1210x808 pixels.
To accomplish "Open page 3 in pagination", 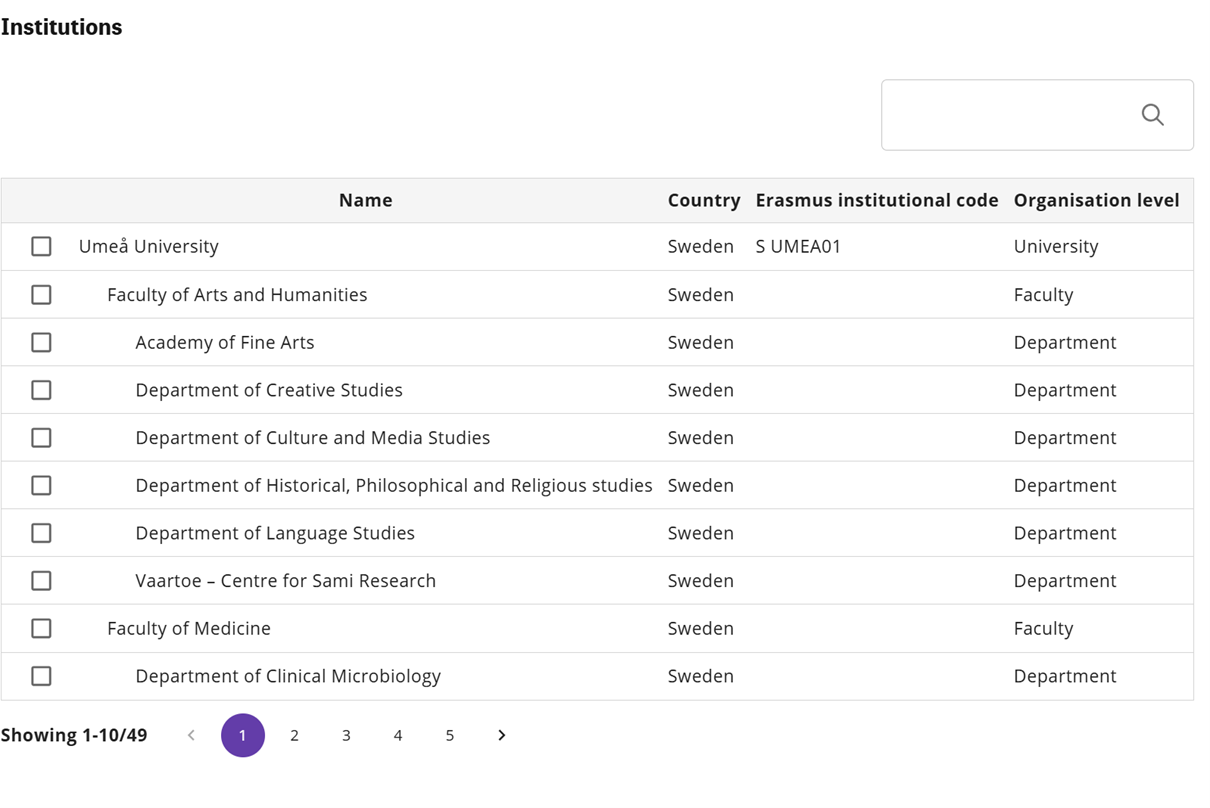I will point(346,735).
